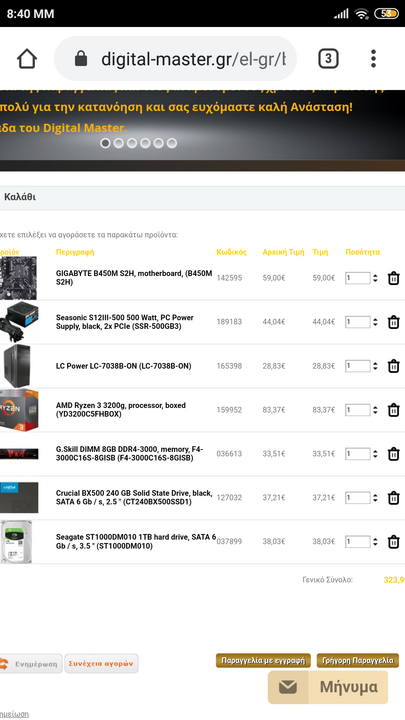Focus quantity field for Crucial BX500 240 GB
The height and width of the screenshot is (720, 405).
point(358,498)
